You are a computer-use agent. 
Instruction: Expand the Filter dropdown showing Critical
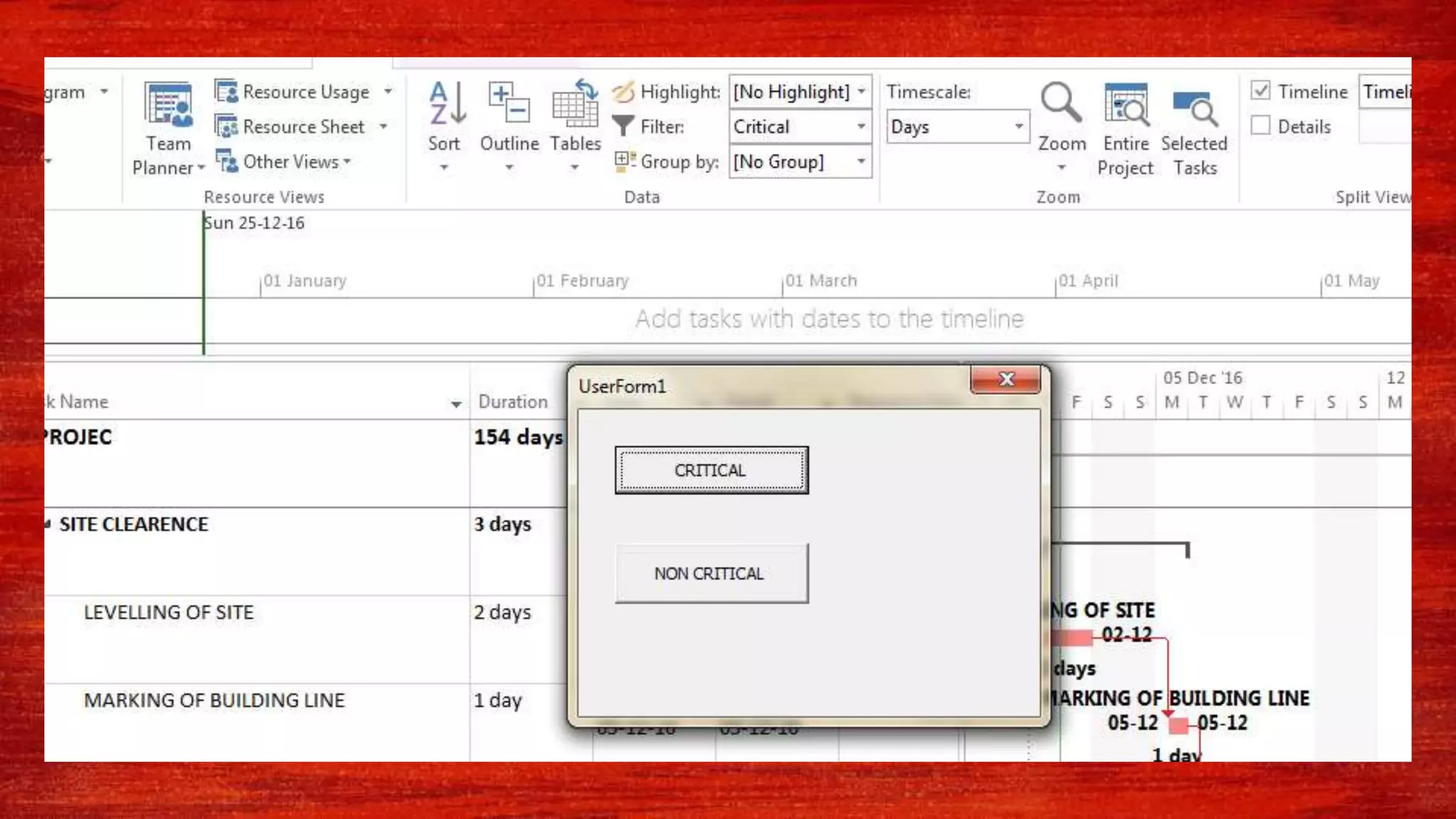coord(861,127)
